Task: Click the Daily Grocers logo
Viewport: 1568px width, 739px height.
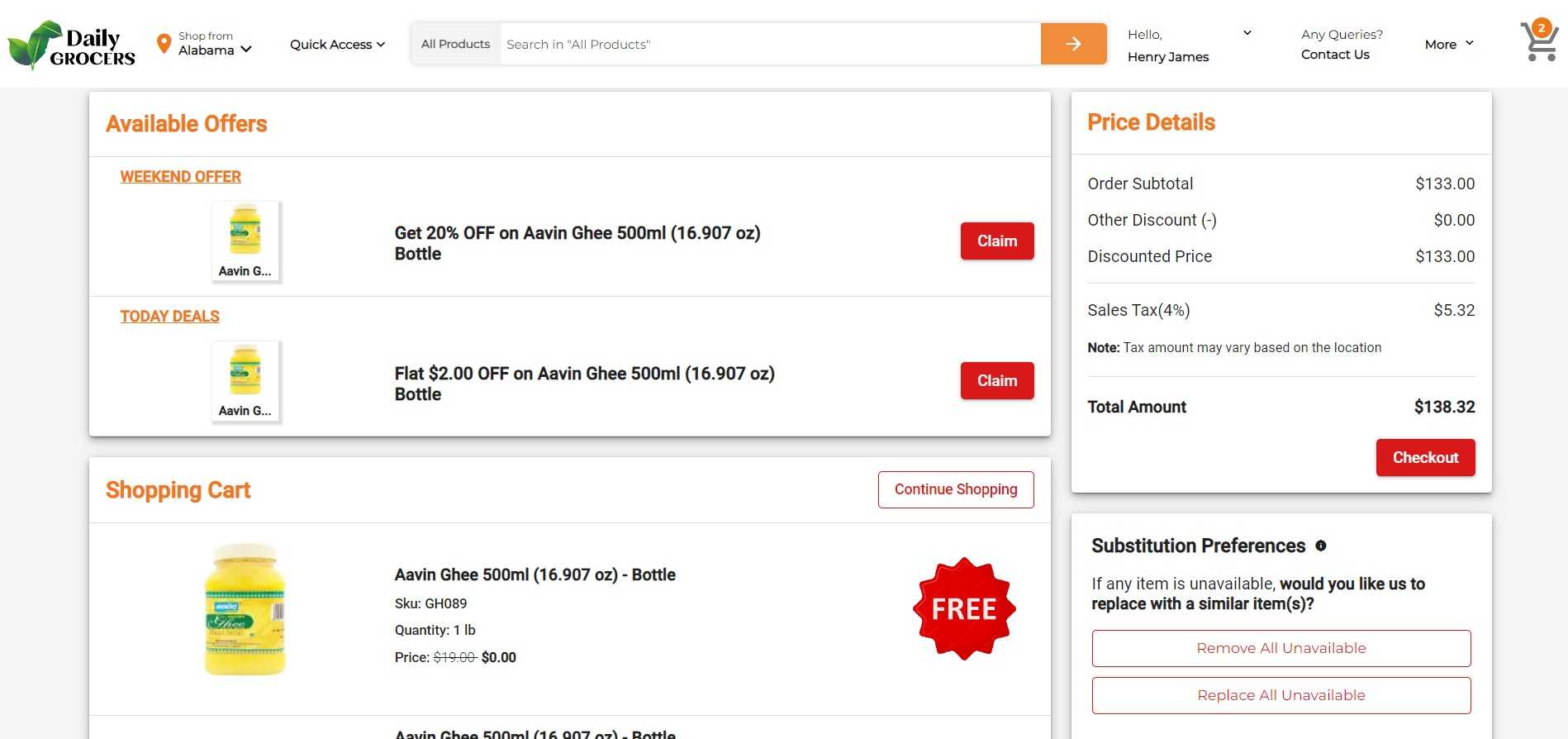Action: pos(72,45)
